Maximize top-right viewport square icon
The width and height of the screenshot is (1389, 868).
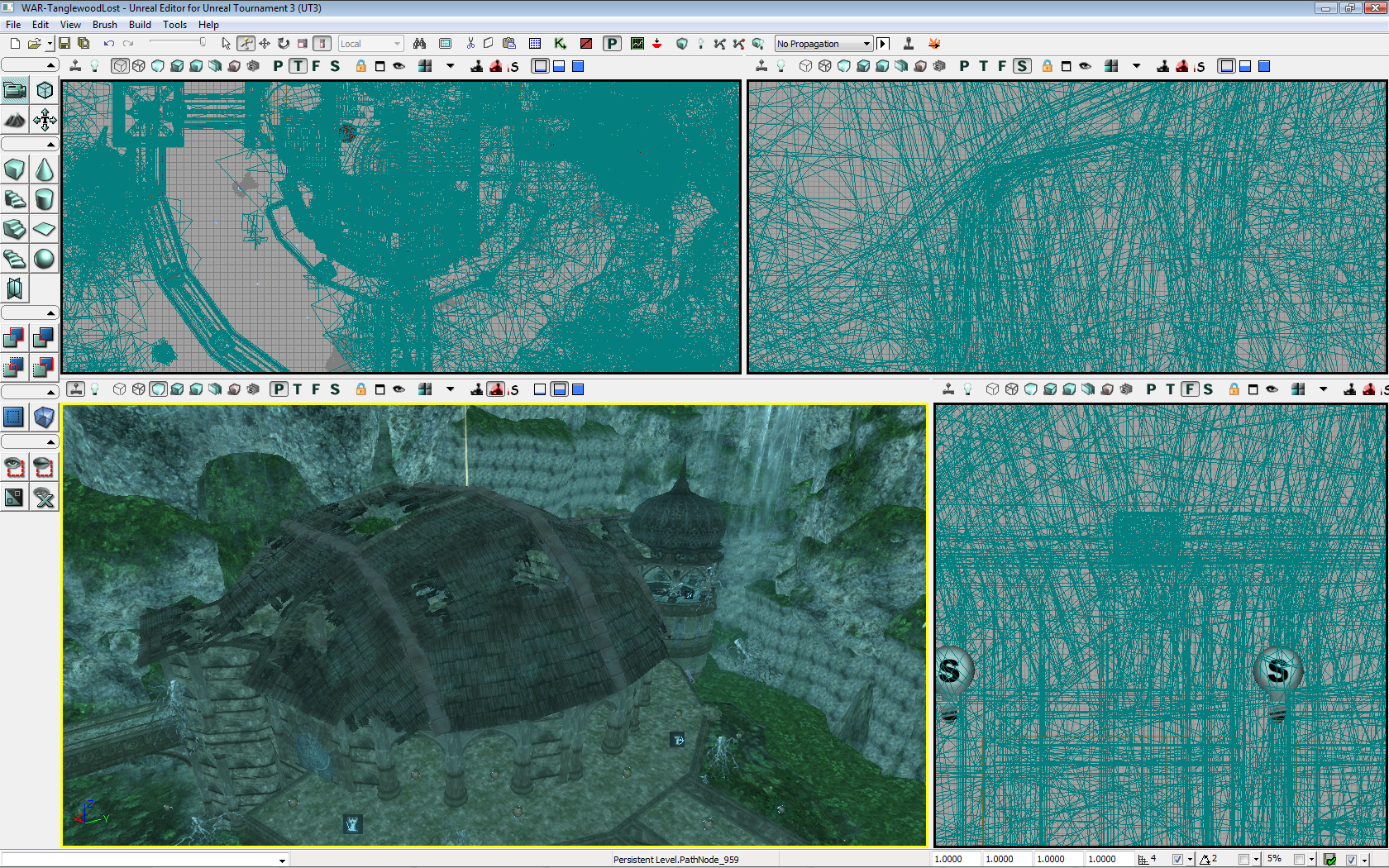(1066, 66)
